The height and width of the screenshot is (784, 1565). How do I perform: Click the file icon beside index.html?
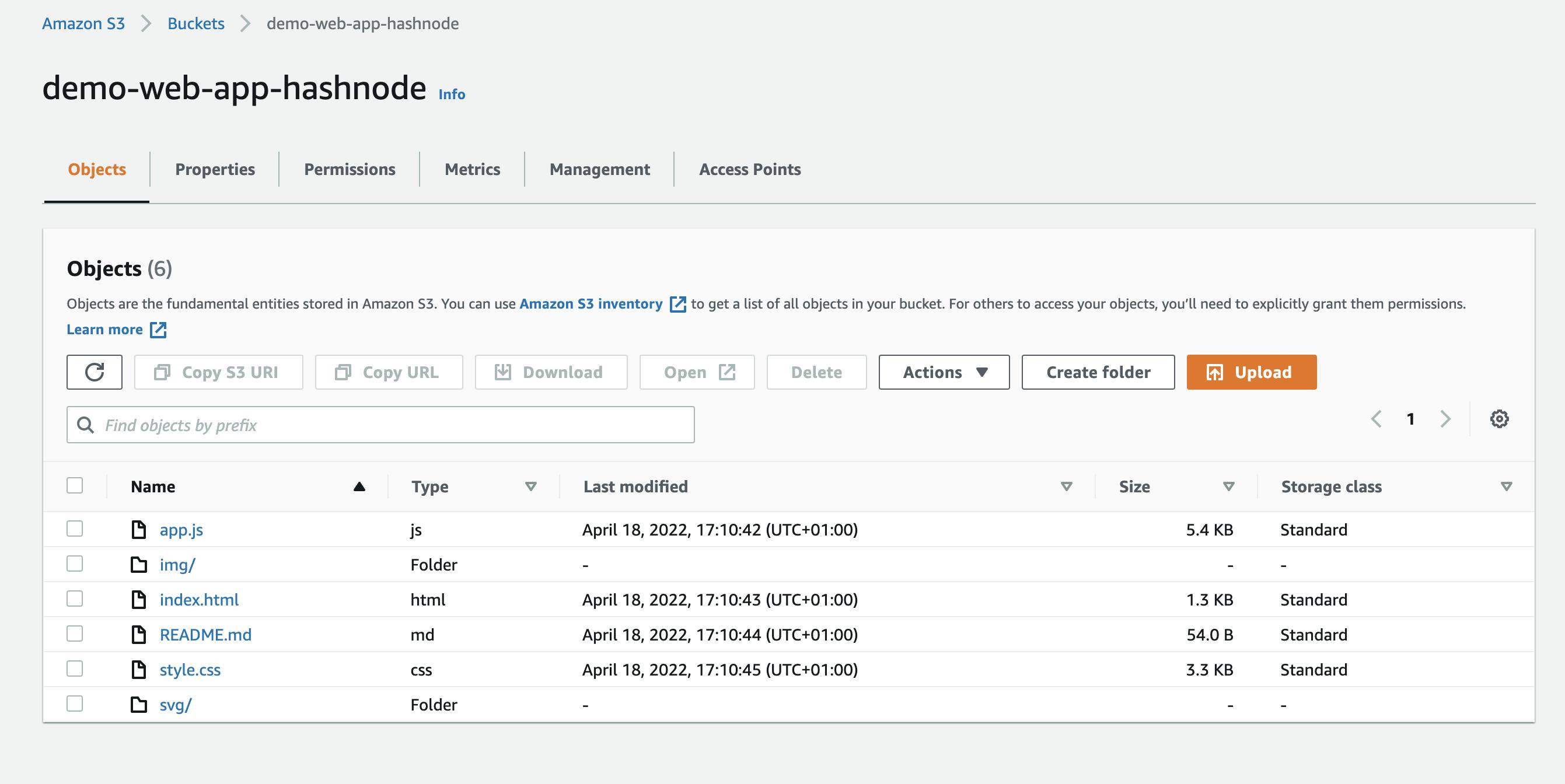139,600
